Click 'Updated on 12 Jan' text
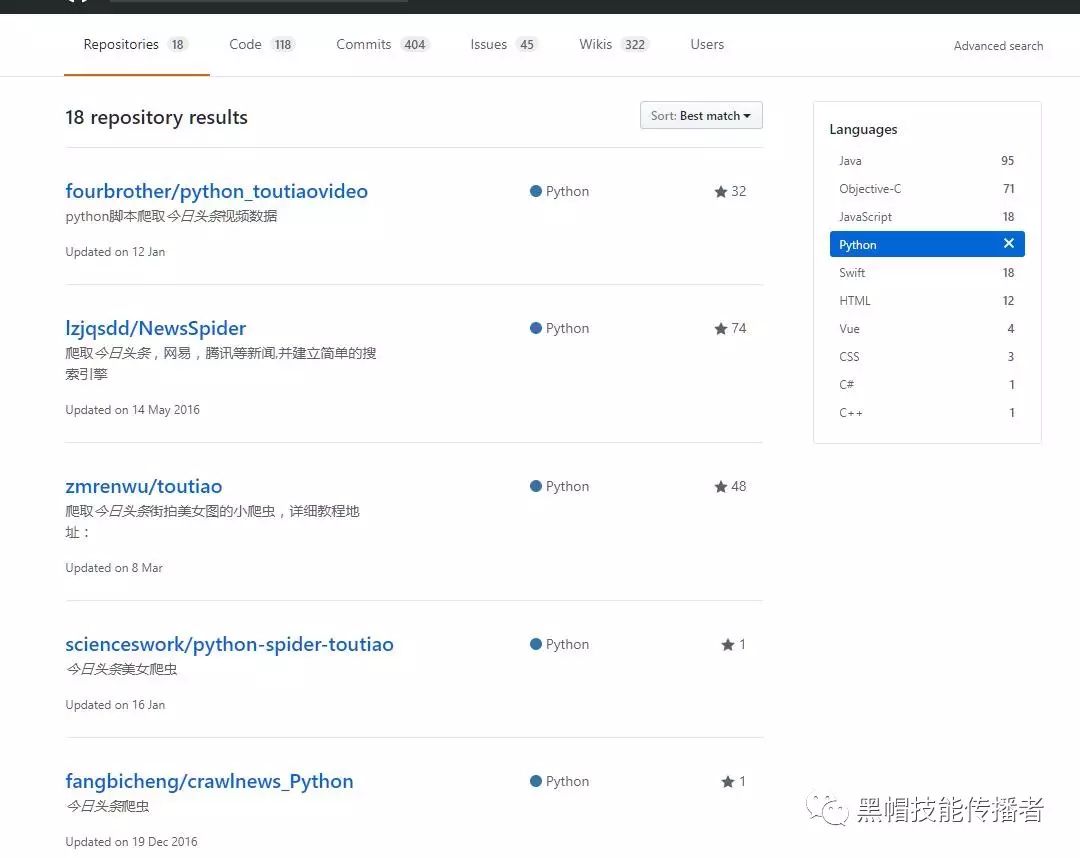 [115, 252]
